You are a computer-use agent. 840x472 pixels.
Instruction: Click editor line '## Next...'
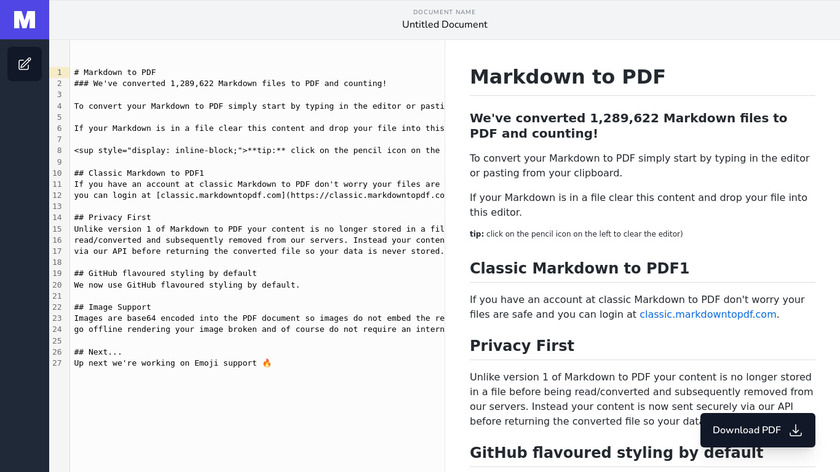click(98, 352)
